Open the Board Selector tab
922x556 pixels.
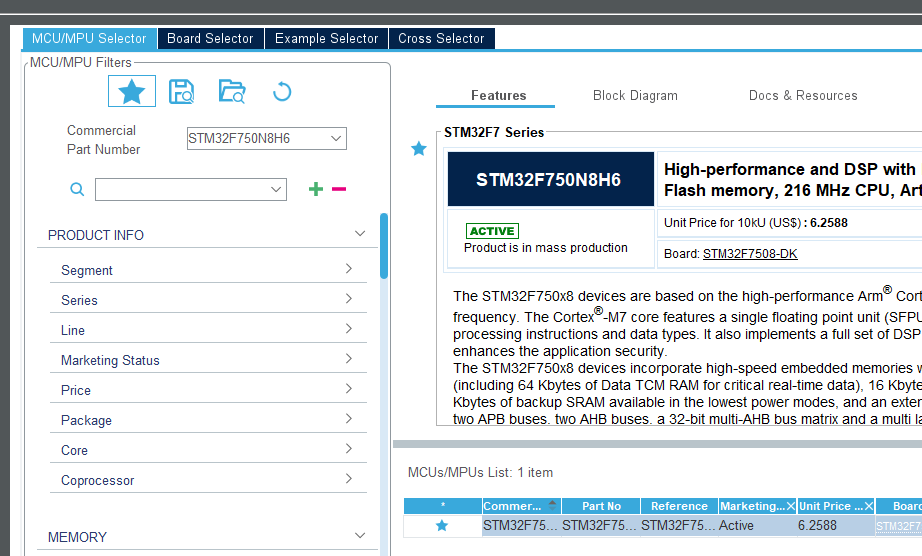click(211, 38)
